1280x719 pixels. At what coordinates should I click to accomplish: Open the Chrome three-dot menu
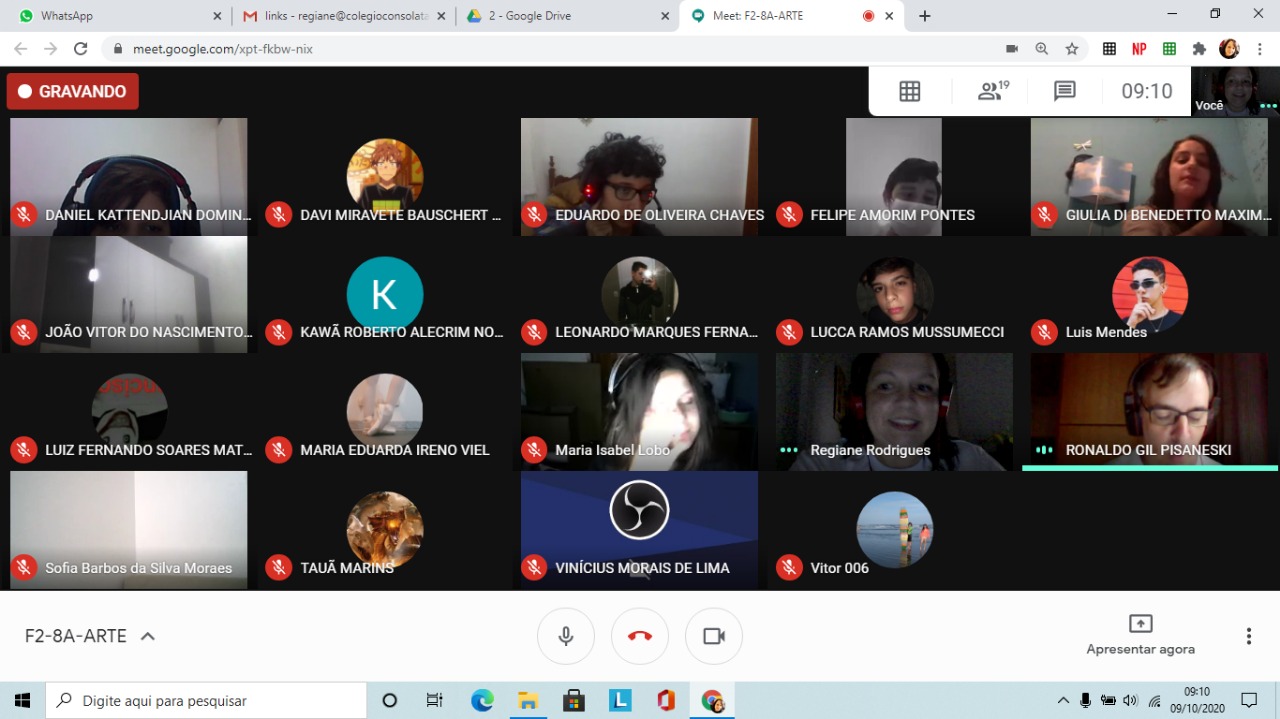coord(1259,48)
